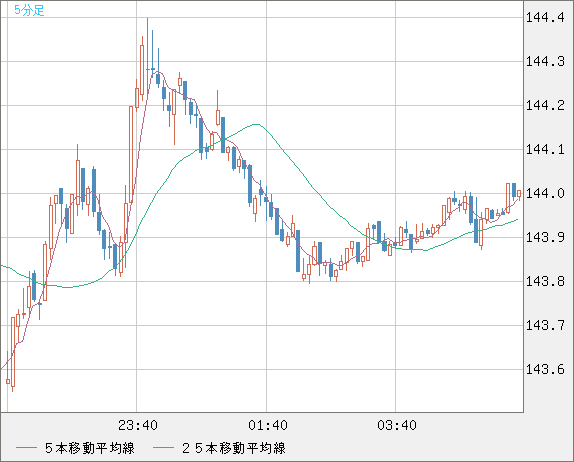This screenshot has width=574, height=462.
Task: Click the 144.1 price axis label
Action: pos(545,149)
